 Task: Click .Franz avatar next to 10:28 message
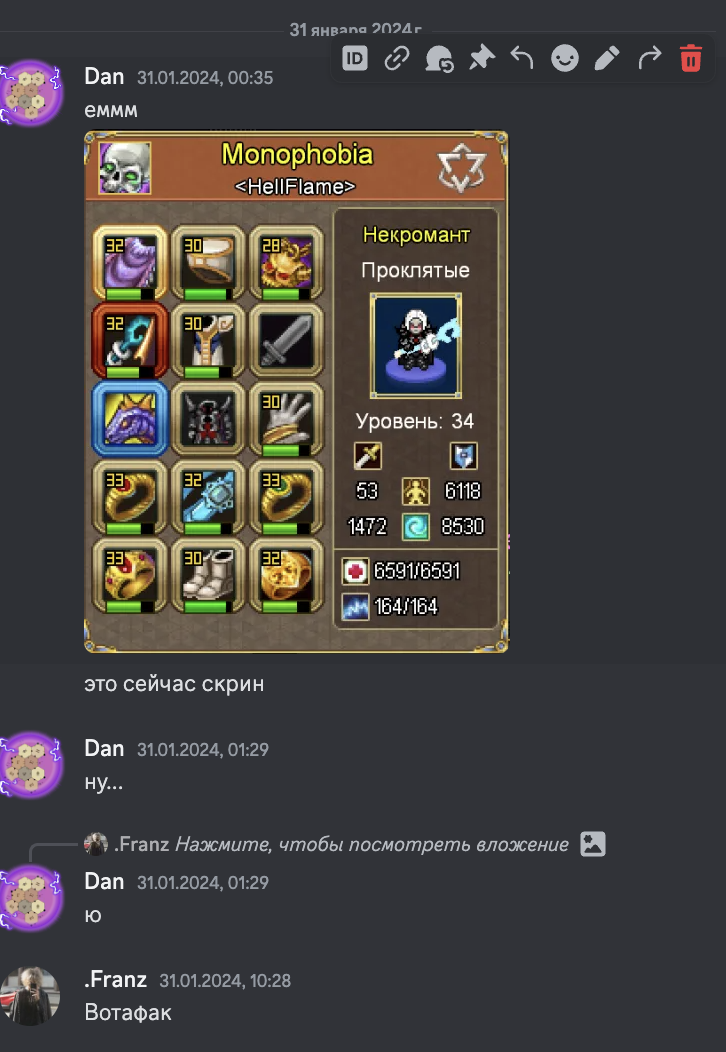tap(30, 996)
